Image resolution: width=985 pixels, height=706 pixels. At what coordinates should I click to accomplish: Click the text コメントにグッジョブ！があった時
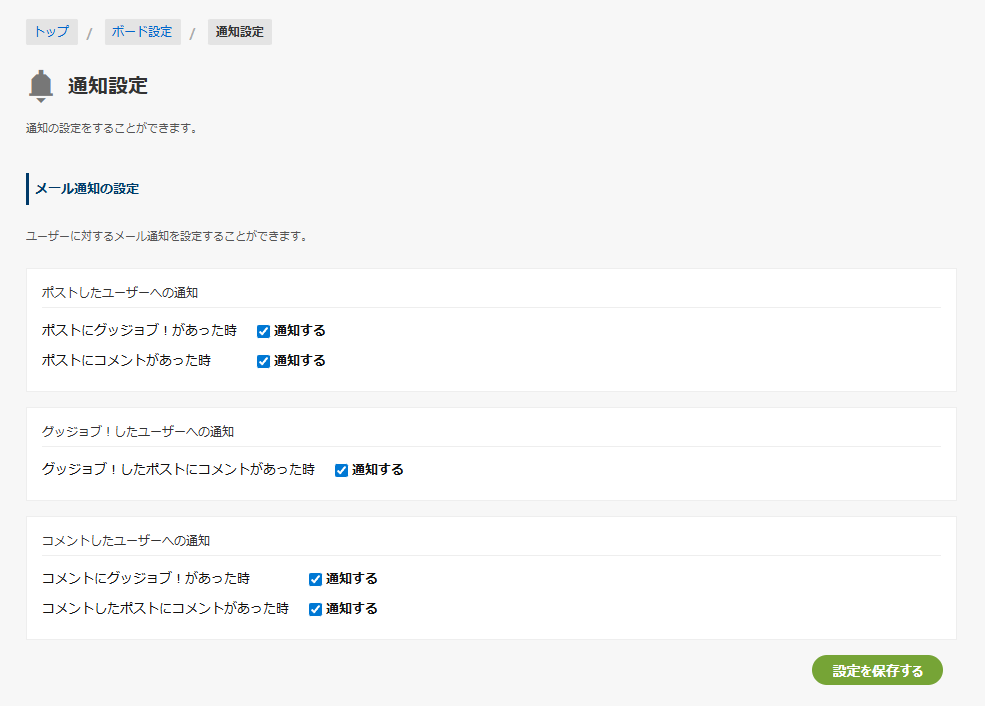(x=146, y=578)
